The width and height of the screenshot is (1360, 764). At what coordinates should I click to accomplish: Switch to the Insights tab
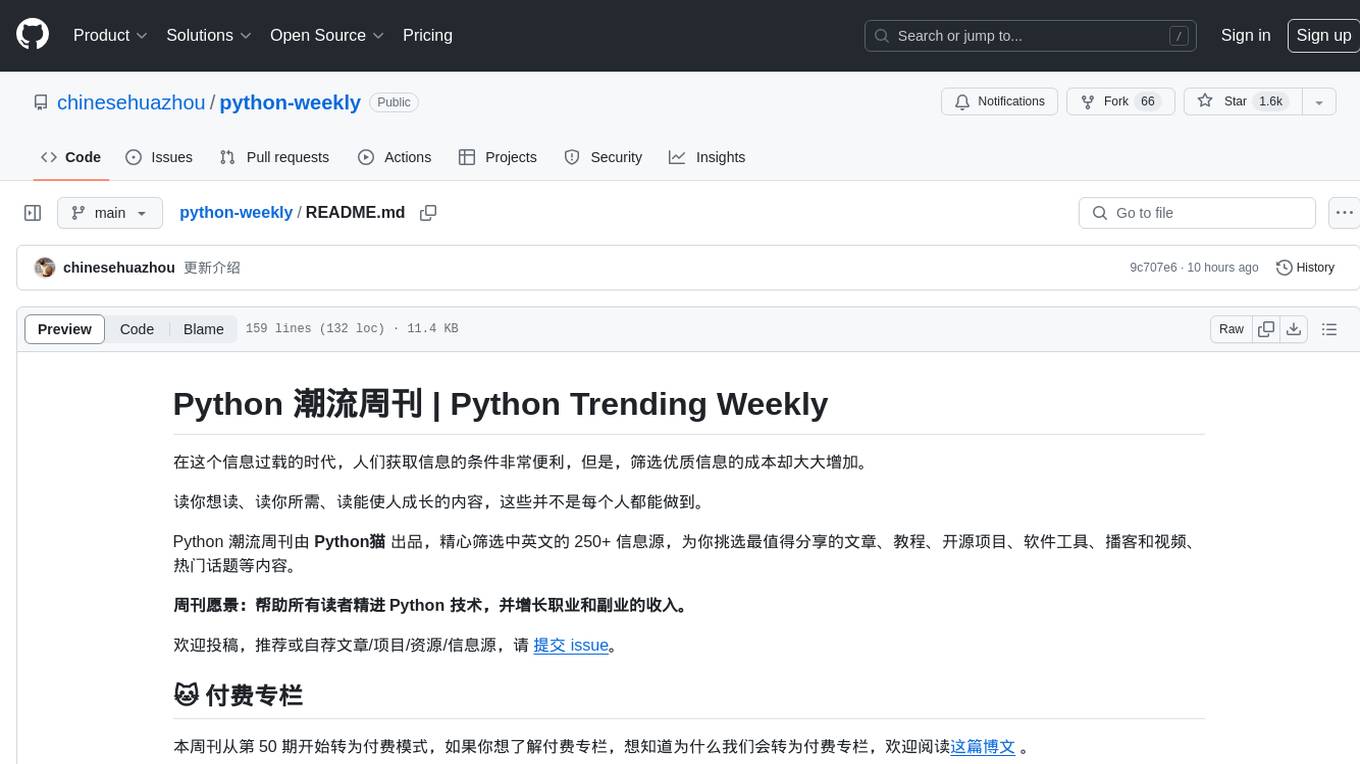(707, 157)
